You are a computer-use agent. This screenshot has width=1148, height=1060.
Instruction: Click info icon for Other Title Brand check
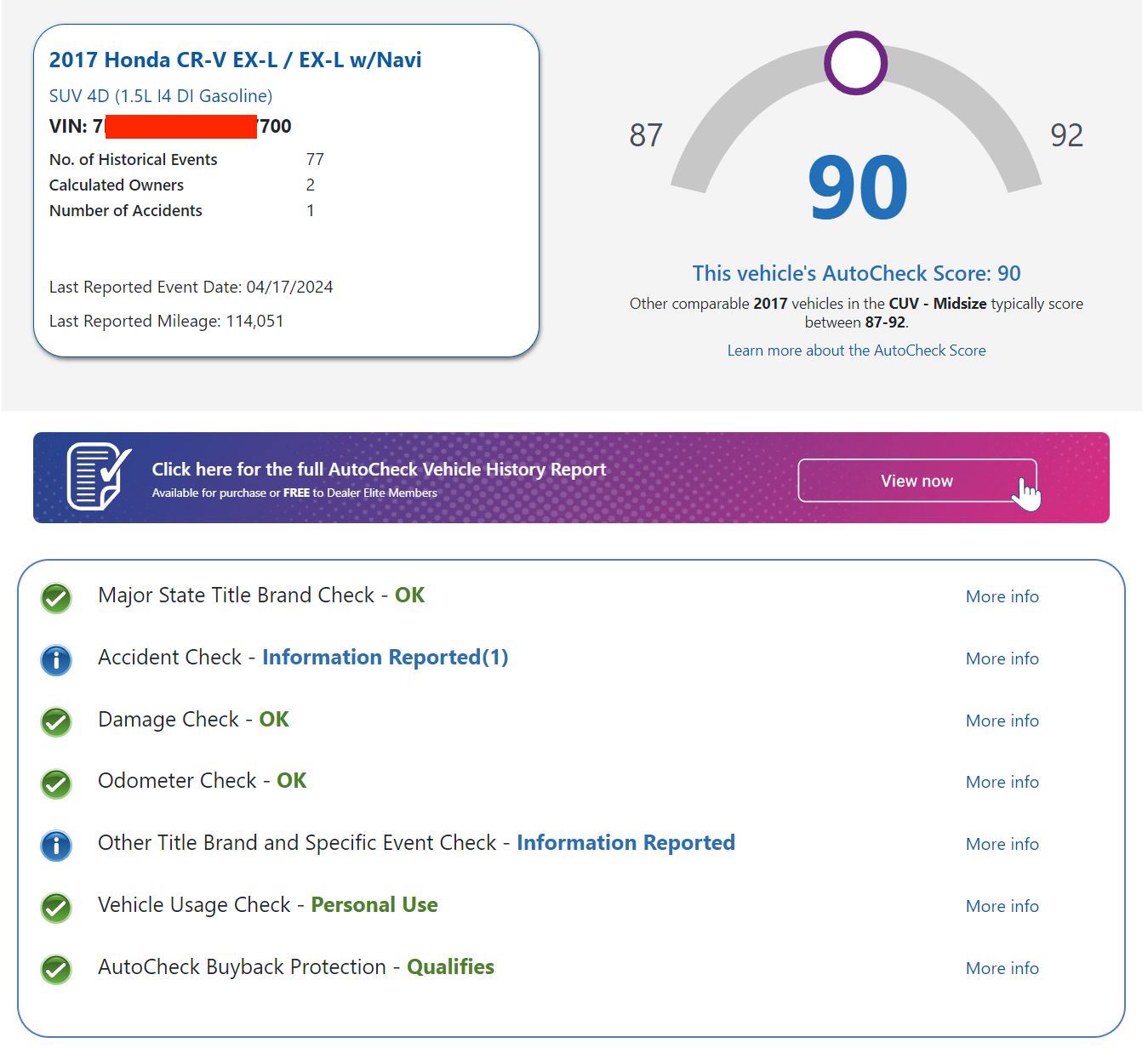point(56,845)
